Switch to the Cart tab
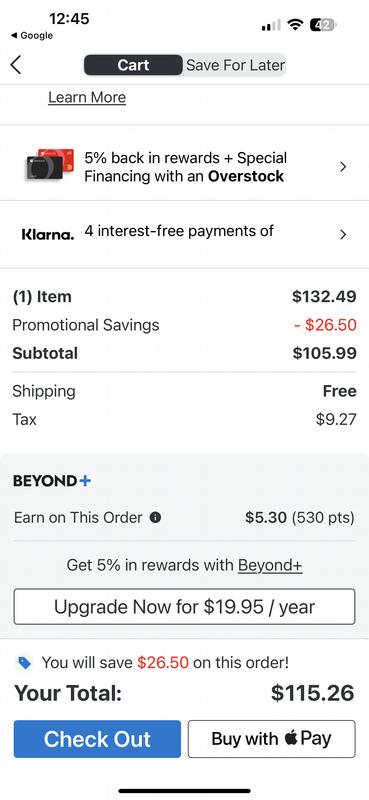 pyautogui.click(x=133, y=65)
